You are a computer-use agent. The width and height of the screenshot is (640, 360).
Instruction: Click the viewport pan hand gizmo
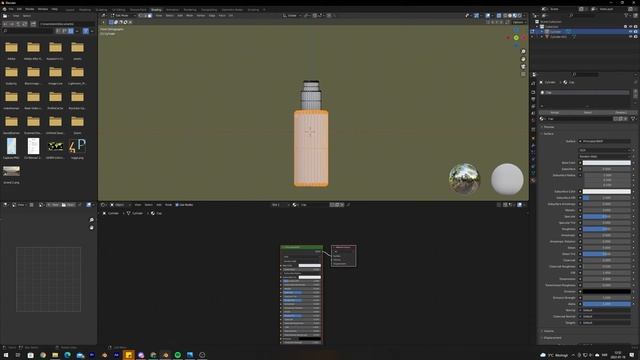[x=523, y=59]
